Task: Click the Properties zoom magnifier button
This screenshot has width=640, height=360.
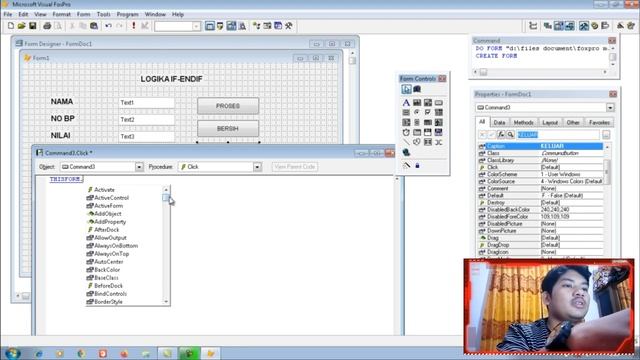Action: [510, 135]
